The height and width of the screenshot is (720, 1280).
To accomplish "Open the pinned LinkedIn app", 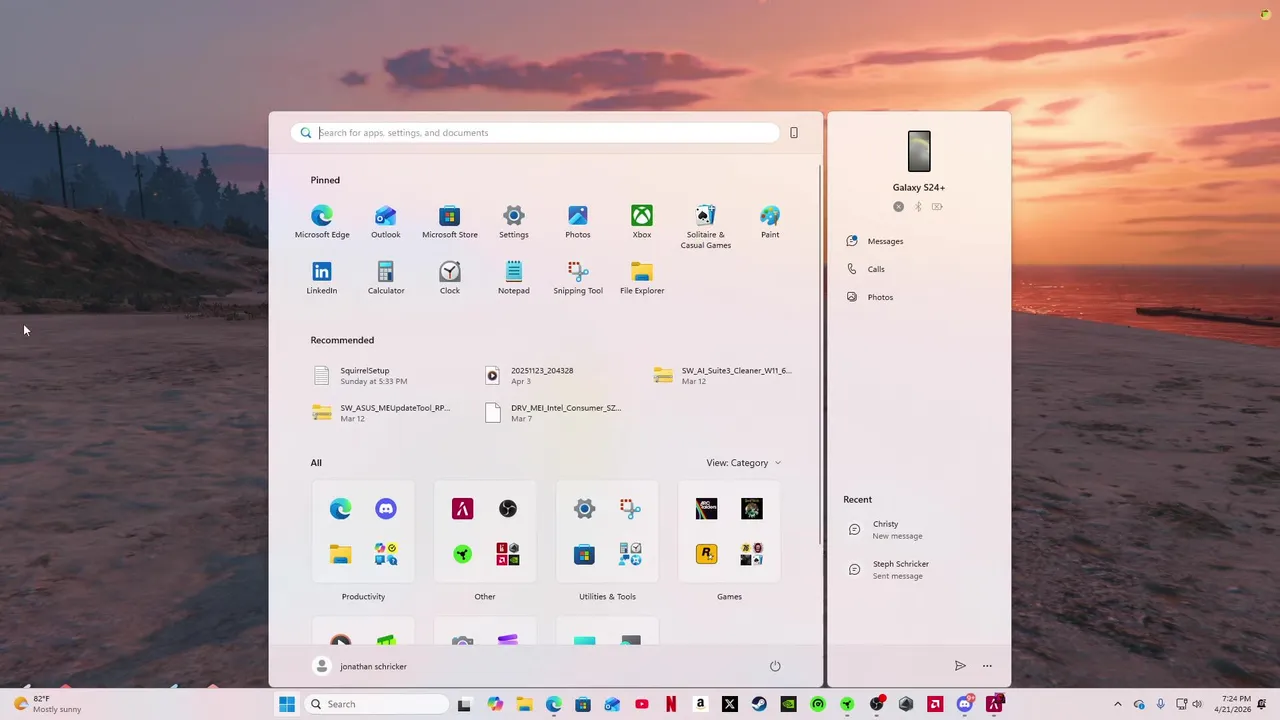I will (322, 278).
